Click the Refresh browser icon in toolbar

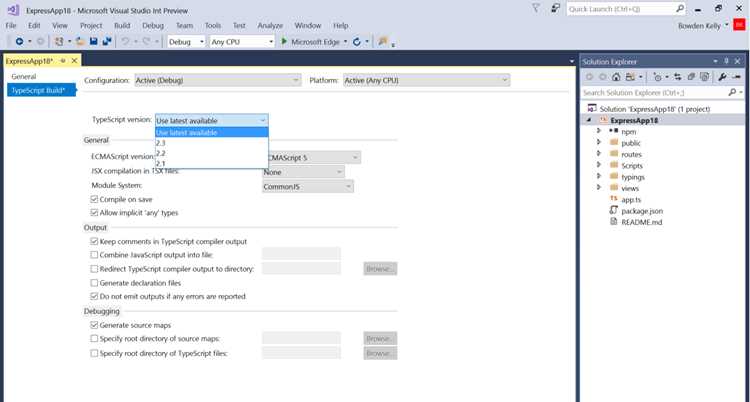click(357, 42)
